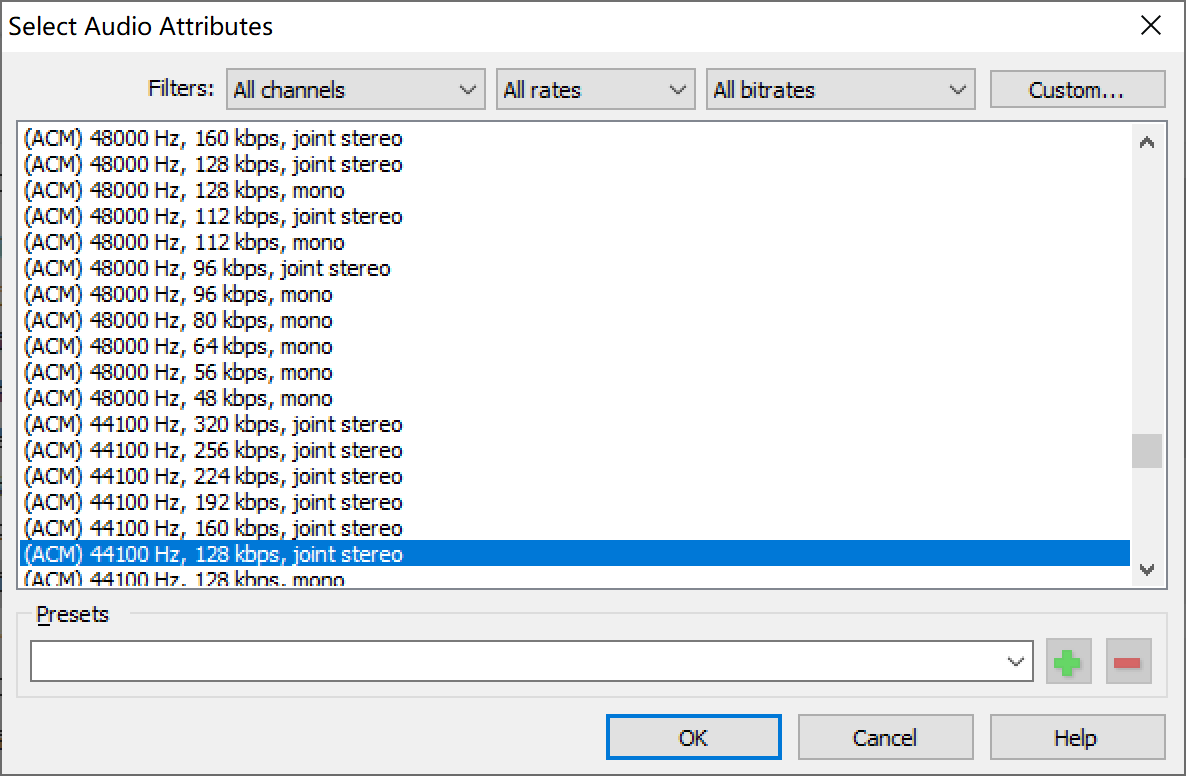Screen dimensions: 1186x776
Task: Open the All bitrates filter dropdown
Action: 840,90
